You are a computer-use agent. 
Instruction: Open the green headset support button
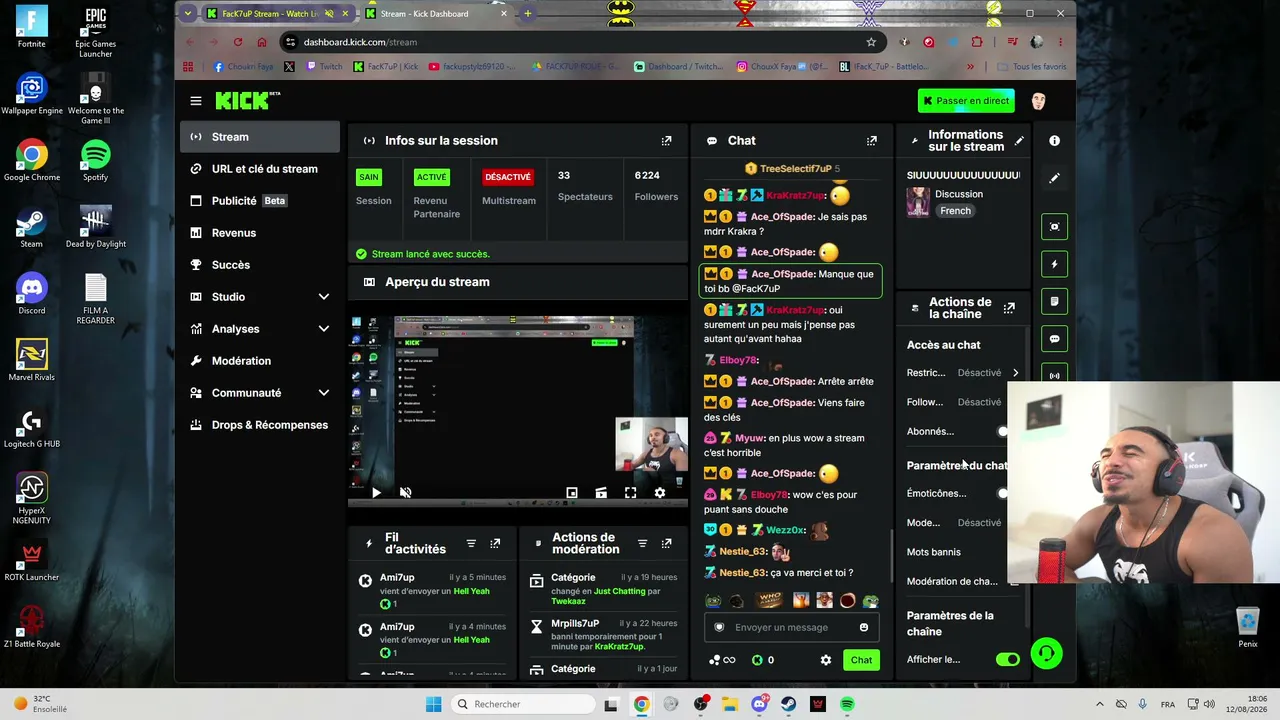click(1046, 654)
